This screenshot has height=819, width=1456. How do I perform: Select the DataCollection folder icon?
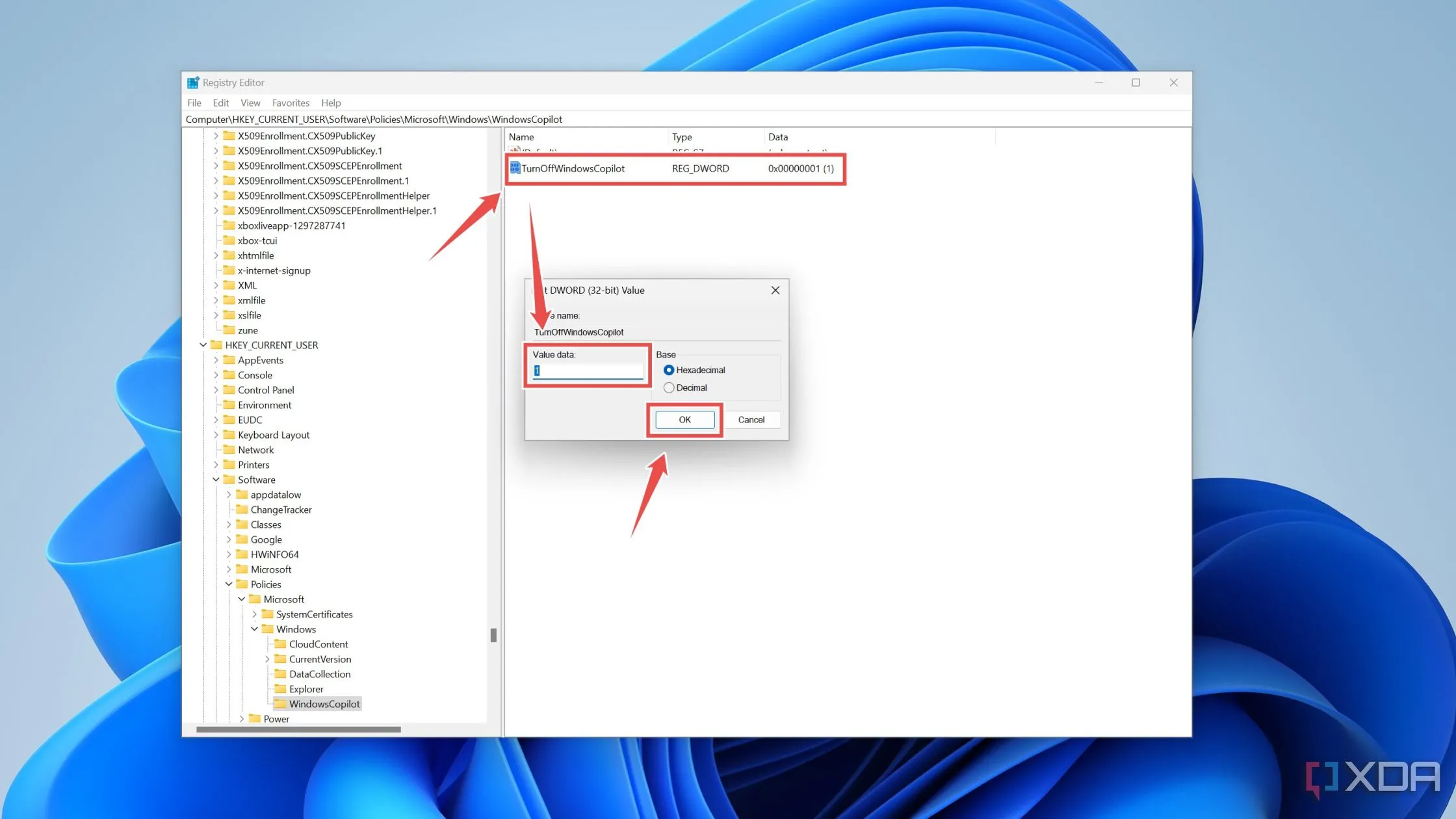point(279,674)
